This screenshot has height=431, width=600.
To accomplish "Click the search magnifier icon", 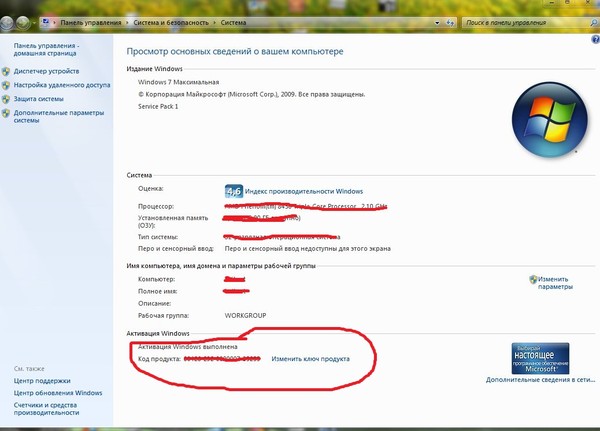I will click(594, 23).
